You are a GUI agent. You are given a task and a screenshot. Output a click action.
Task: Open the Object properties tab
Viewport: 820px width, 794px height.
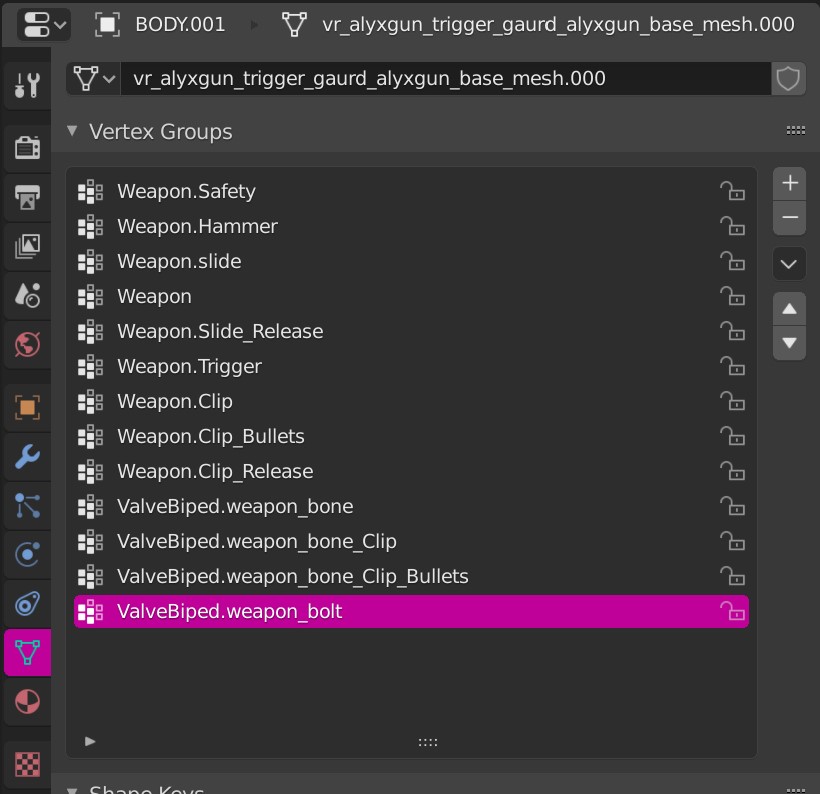pos(27,407)
